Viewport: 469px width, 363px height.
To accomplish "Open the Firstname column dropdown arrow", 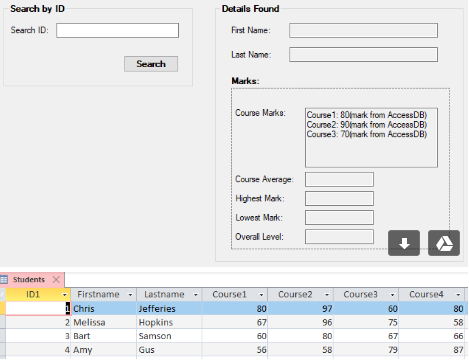I will (130, 295).
